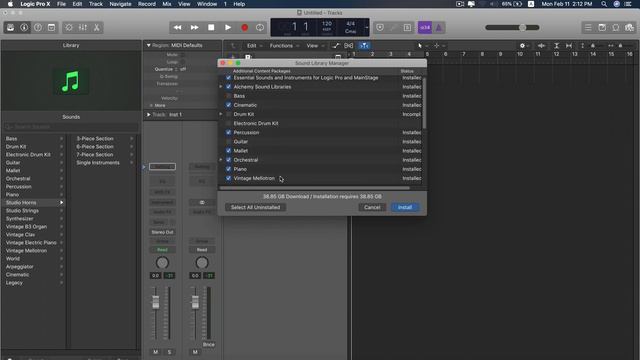The image size is (640, 360).
Task: Toggle the Vintage Mellotron checkbox
Action: (229, 178)
